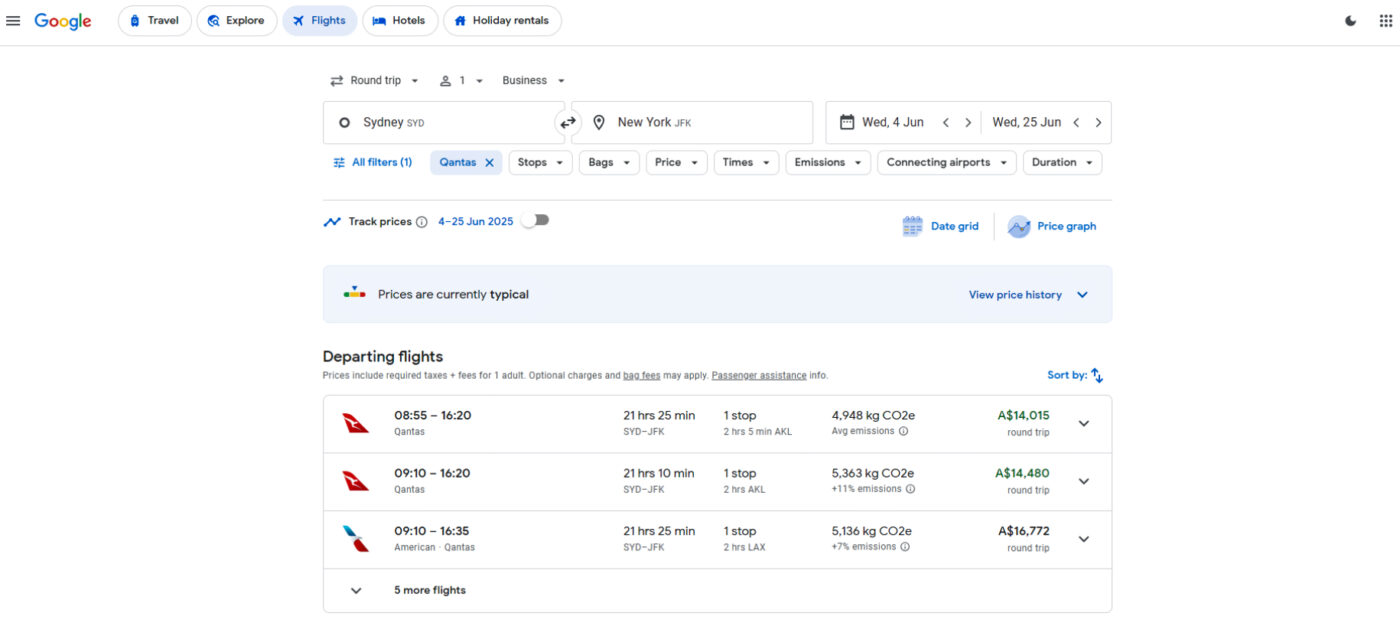The image size is (1400, 623).
Task: Open the Date grid
Action: (940, 227)
